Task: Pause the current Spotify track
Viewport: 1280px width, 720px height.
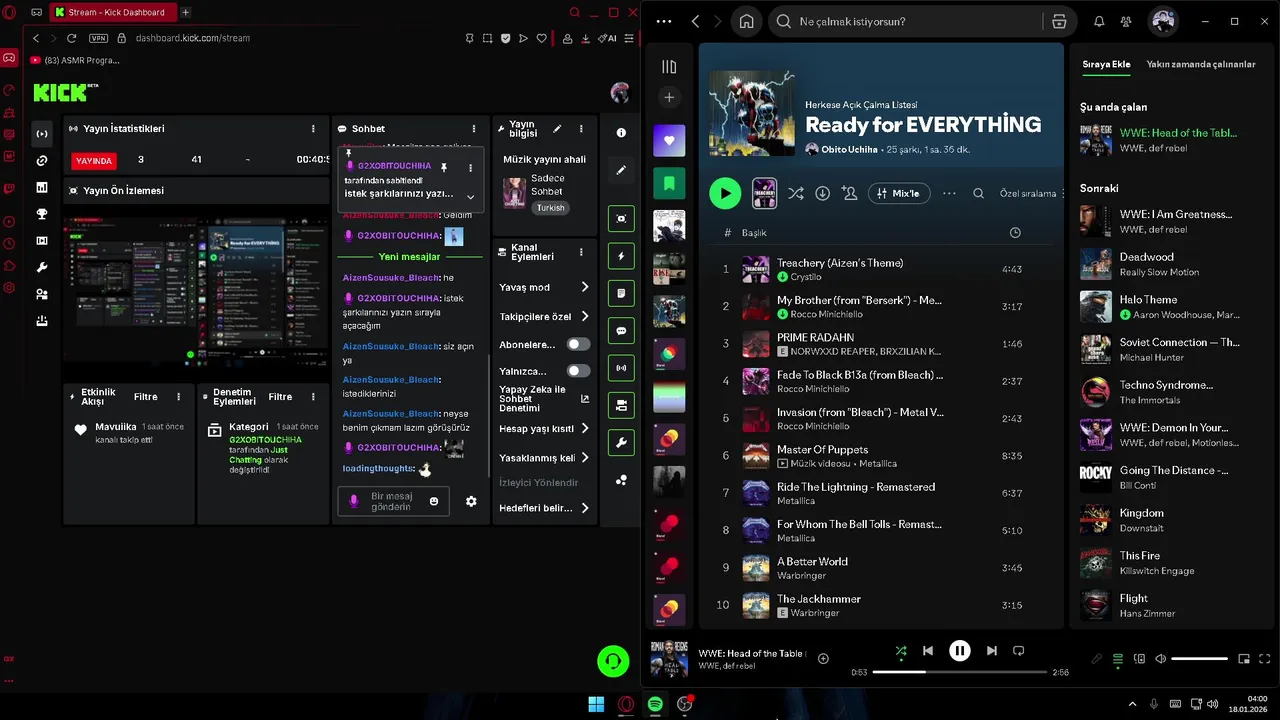Action: tap(959, 651)
